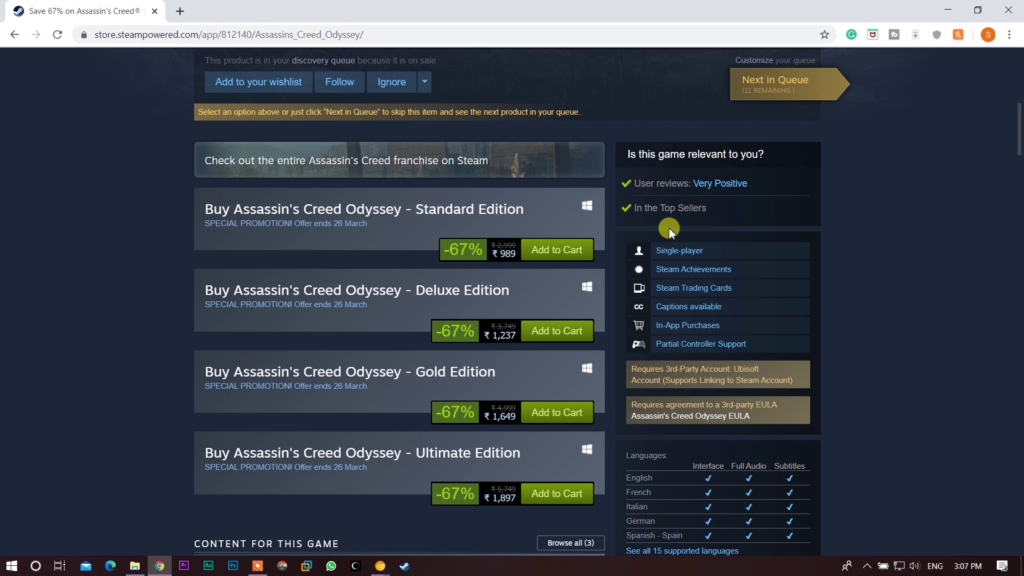The width and height of the screenshot is (1024, 576).
Task: Open Task View on the taskbar
Action: tap(59, 566)
